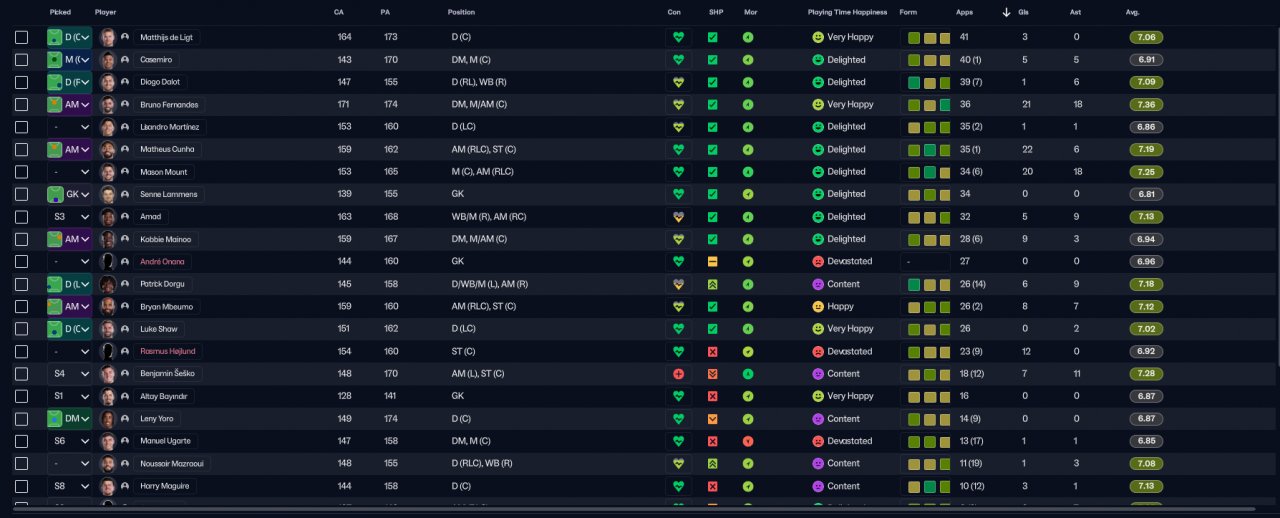
Task: Click Bryan Mbeumo's happy face icon
Action: (x=818, y=307)
